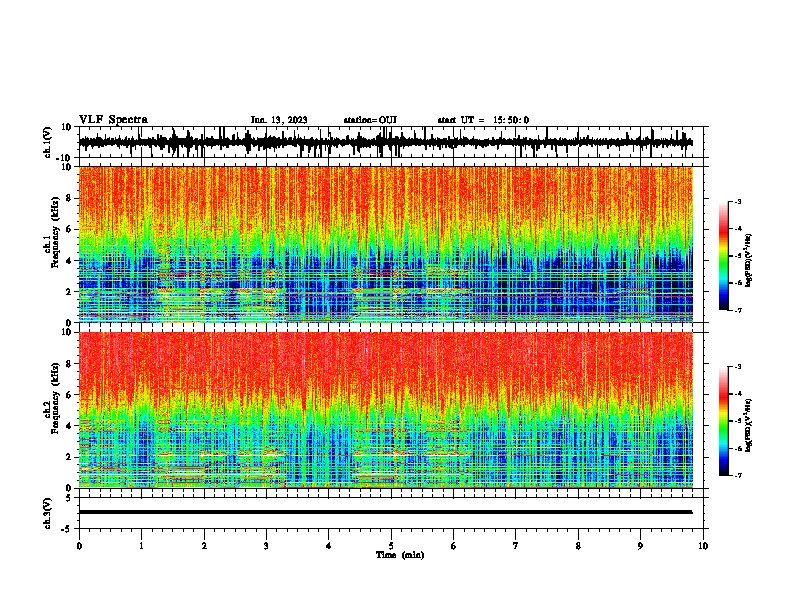Click the 4 kHz tick on ch.1 spectrogram

point(70,261)
